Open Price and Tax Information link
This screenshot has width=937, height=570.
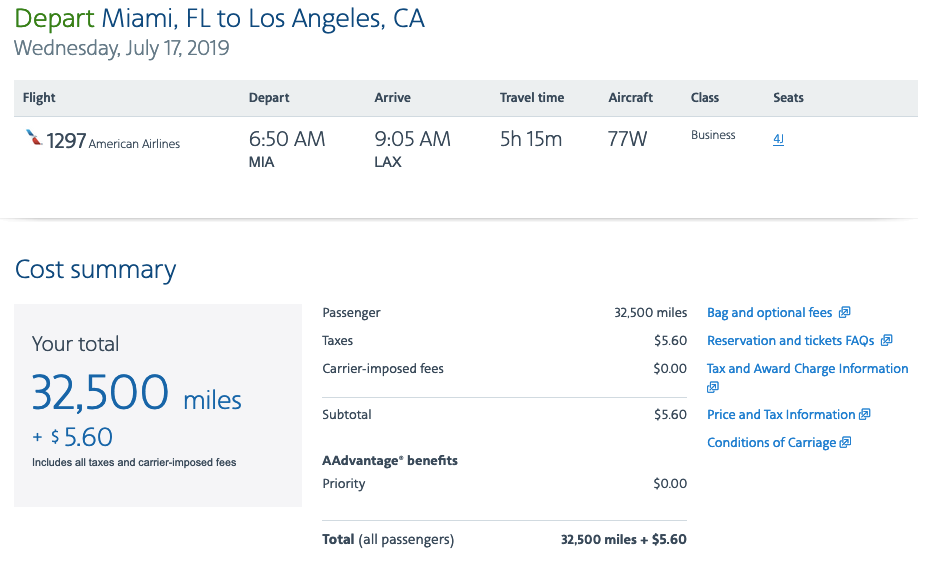[x=781, y=415]
